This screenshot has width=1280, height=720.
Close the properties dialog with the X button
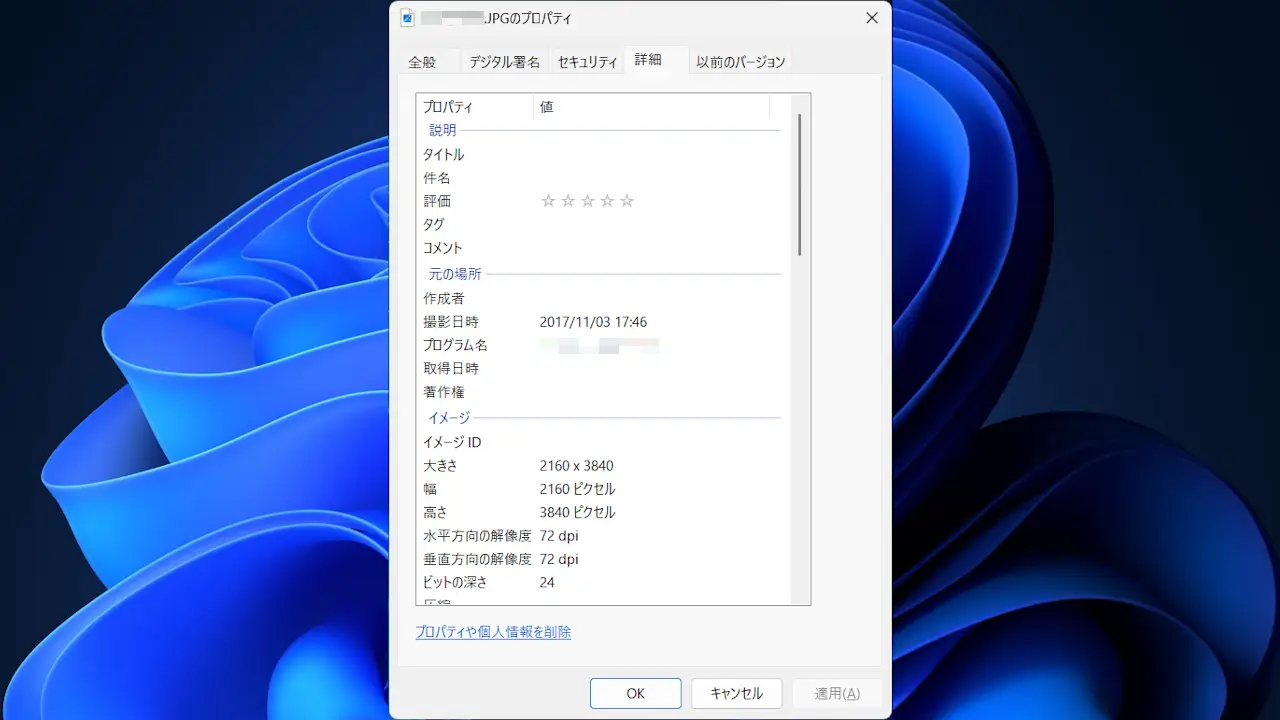pos(872,18)
